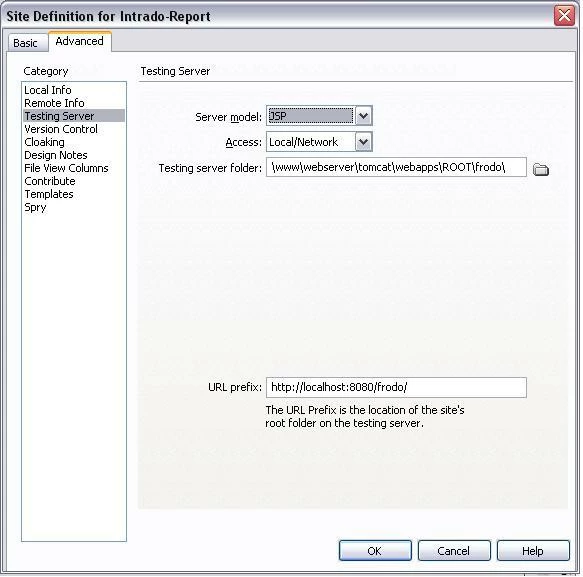Click the Cancel button
This screenshot has width=583, height=577.
[454, 551]
